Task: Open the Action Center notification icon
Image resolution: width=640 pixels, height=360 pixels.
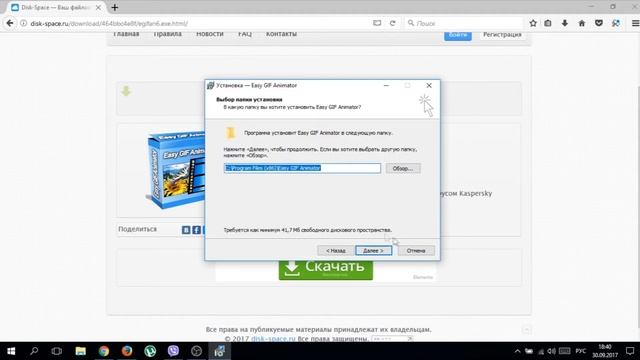Action: (630, 351)
